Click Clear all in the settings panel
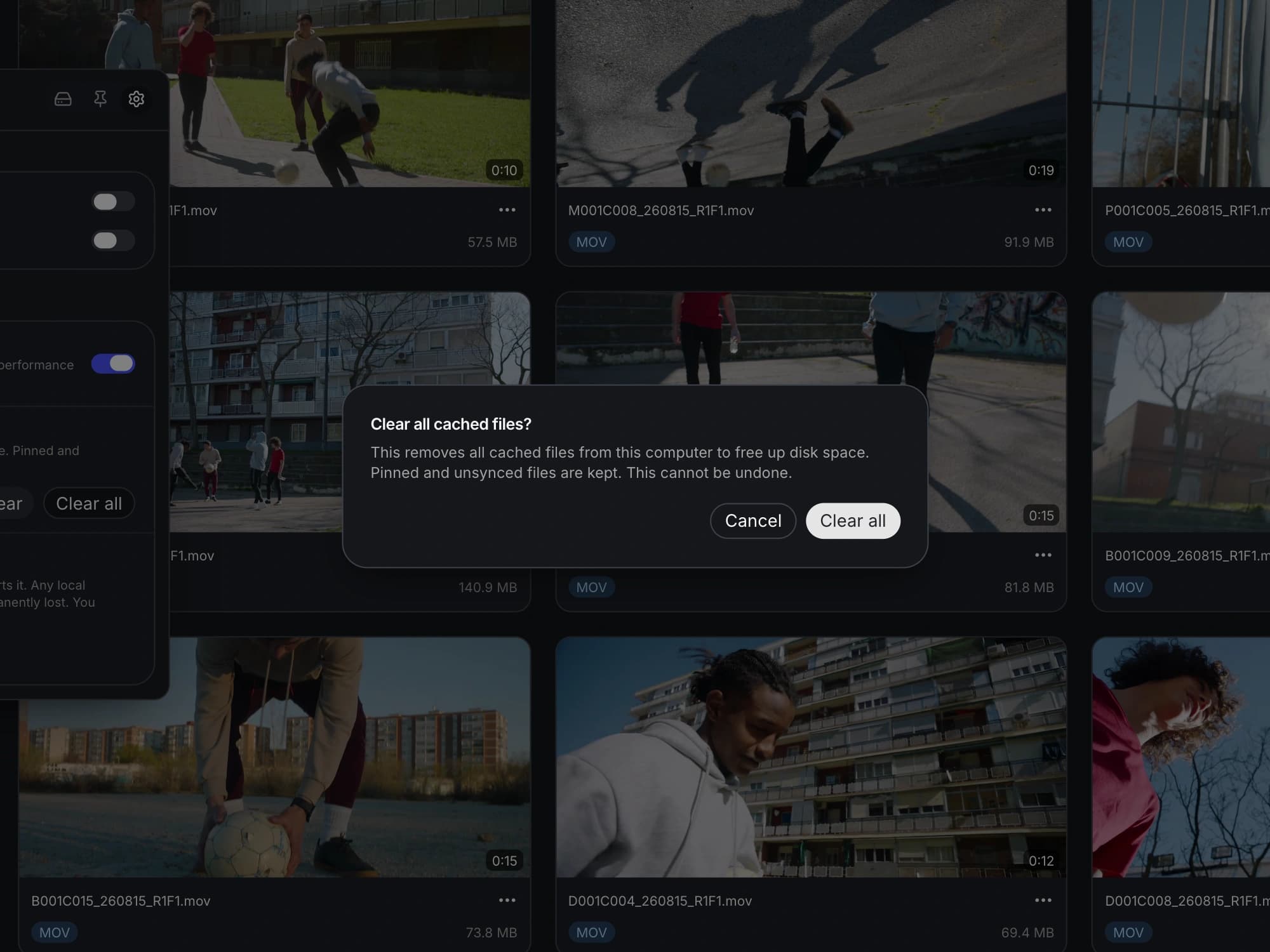Screen dimensions: 1270x952 pyautogui.click(x=89, y=504)
